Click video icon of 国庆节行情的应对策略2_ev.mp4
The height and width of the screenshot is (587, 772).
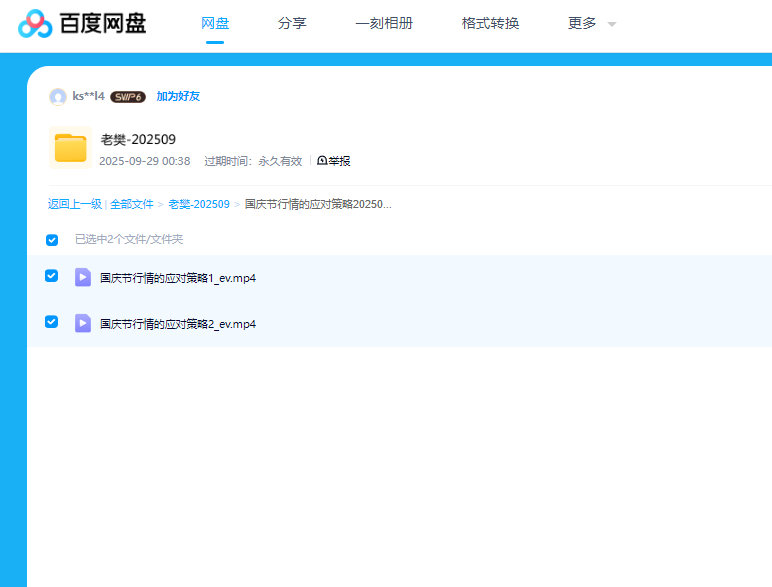pos(83,323)
